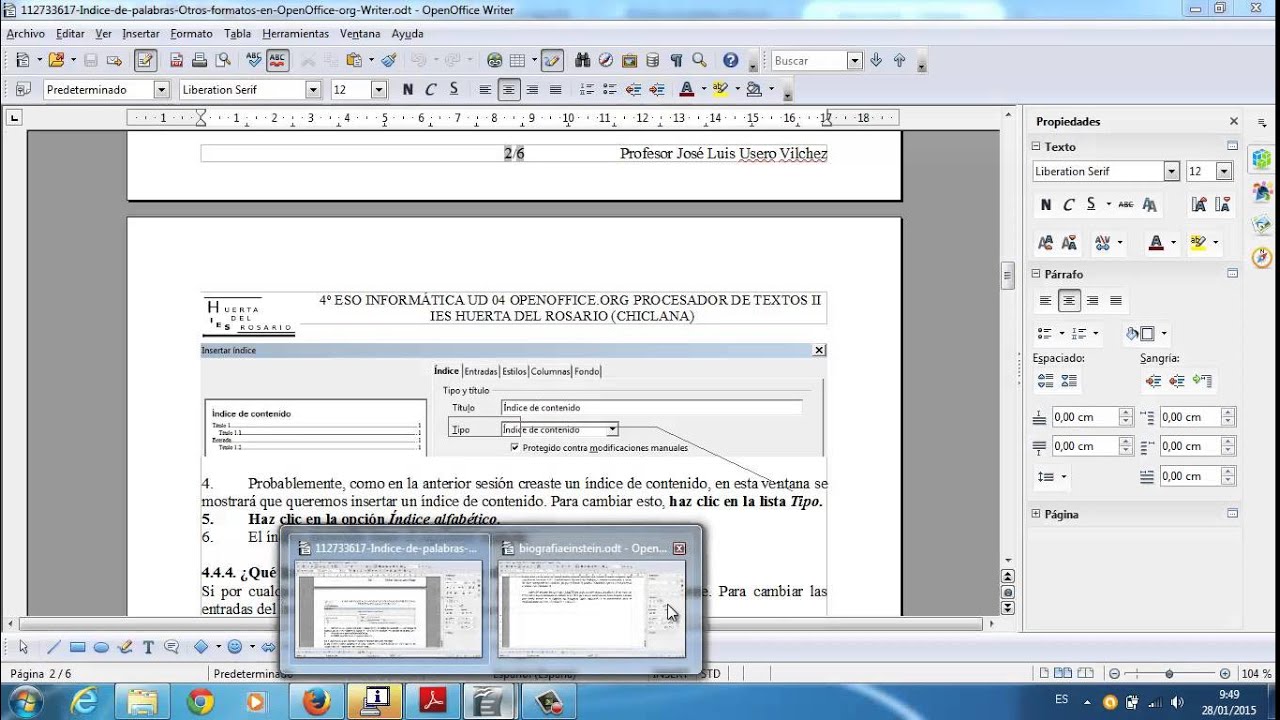Select the Clone Formatting paintbrush

click(389, 60)
